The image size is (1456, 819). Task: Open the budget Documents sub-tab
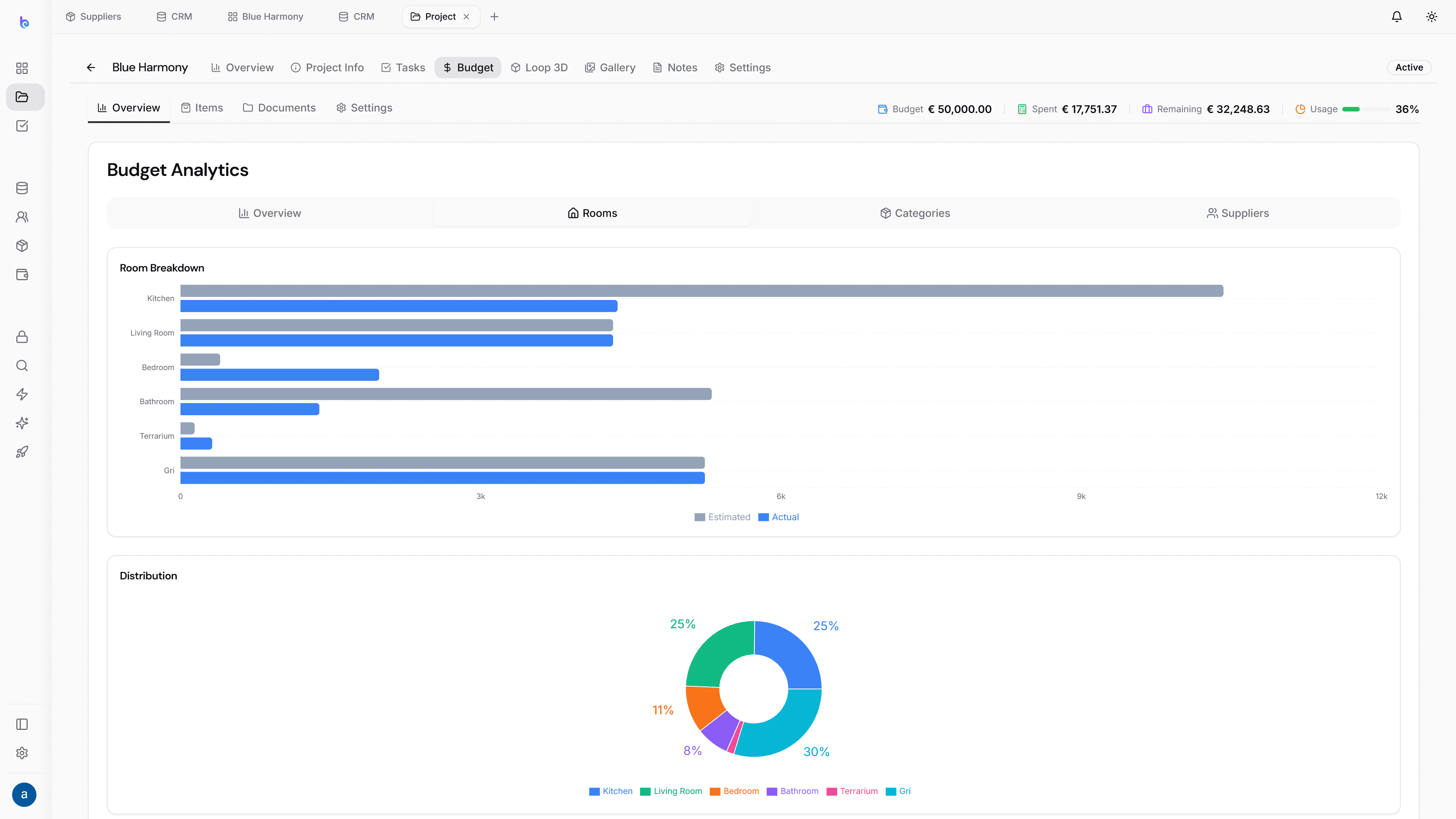(x=279, y=107)
